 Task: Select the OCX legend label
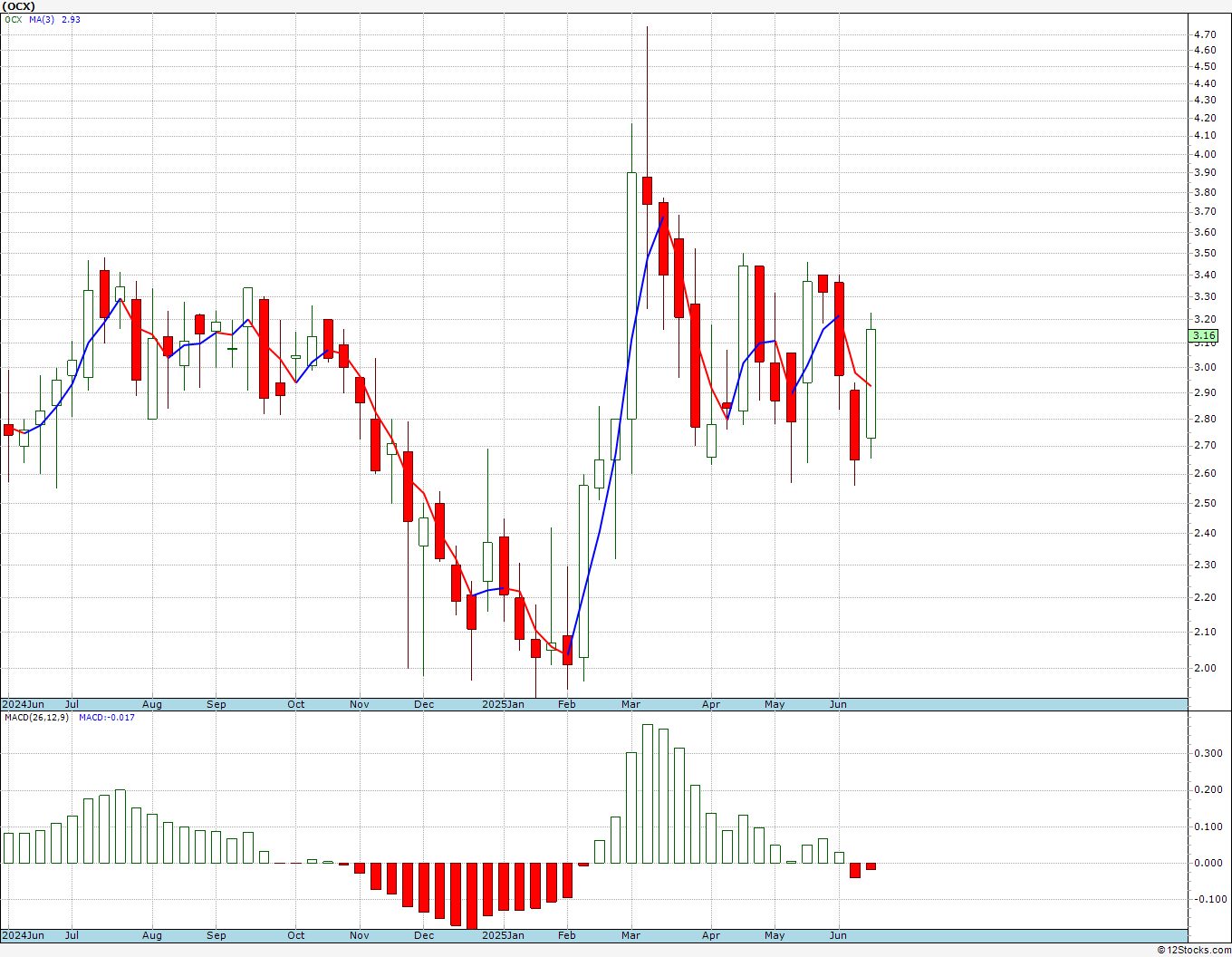13,19
